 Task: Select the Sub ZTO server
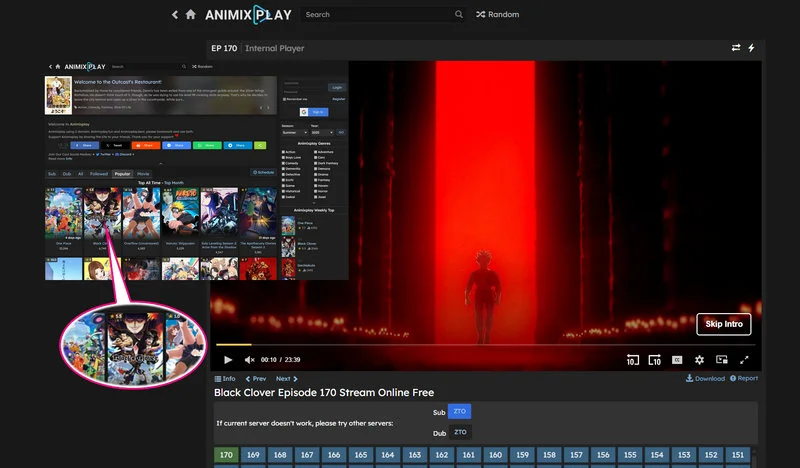pyautogui.click(x=459, y=411)
